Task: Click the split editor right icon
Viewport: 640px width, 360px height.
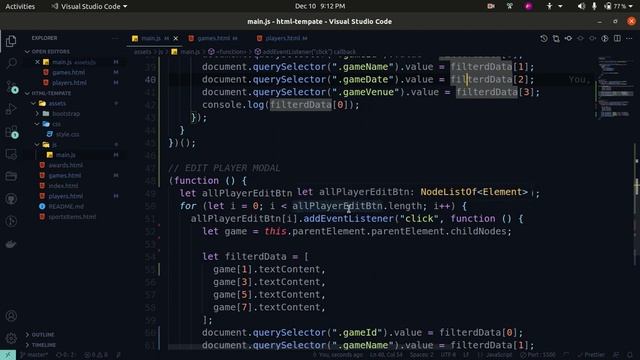Action: [617, 38]
